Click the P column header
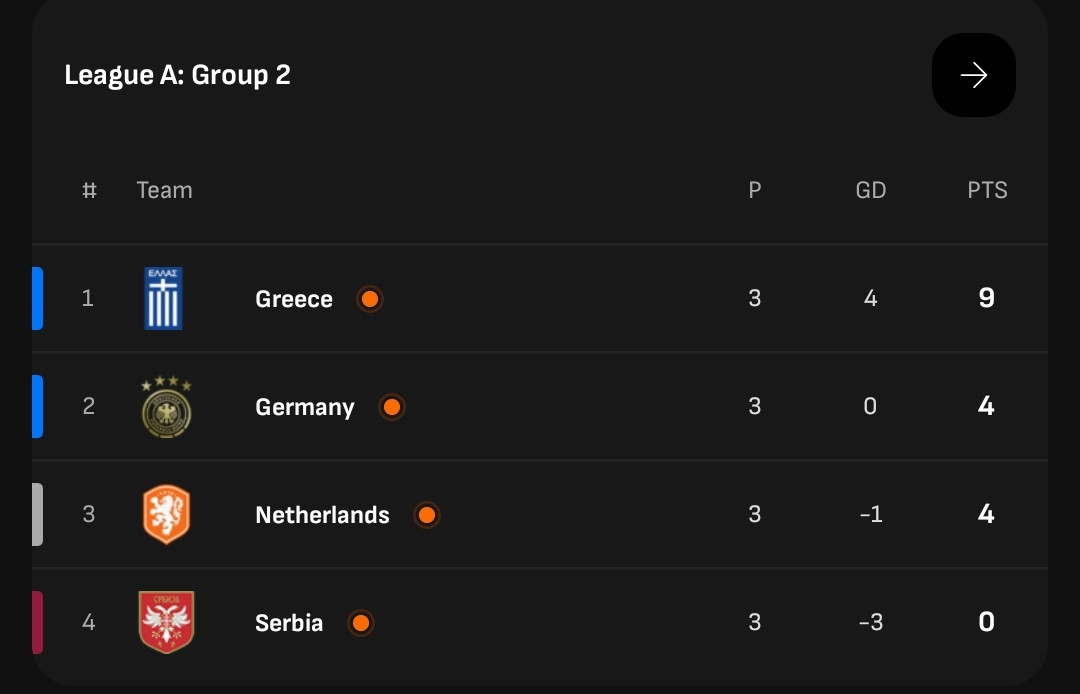The image size is (1080, 694). 755,190
